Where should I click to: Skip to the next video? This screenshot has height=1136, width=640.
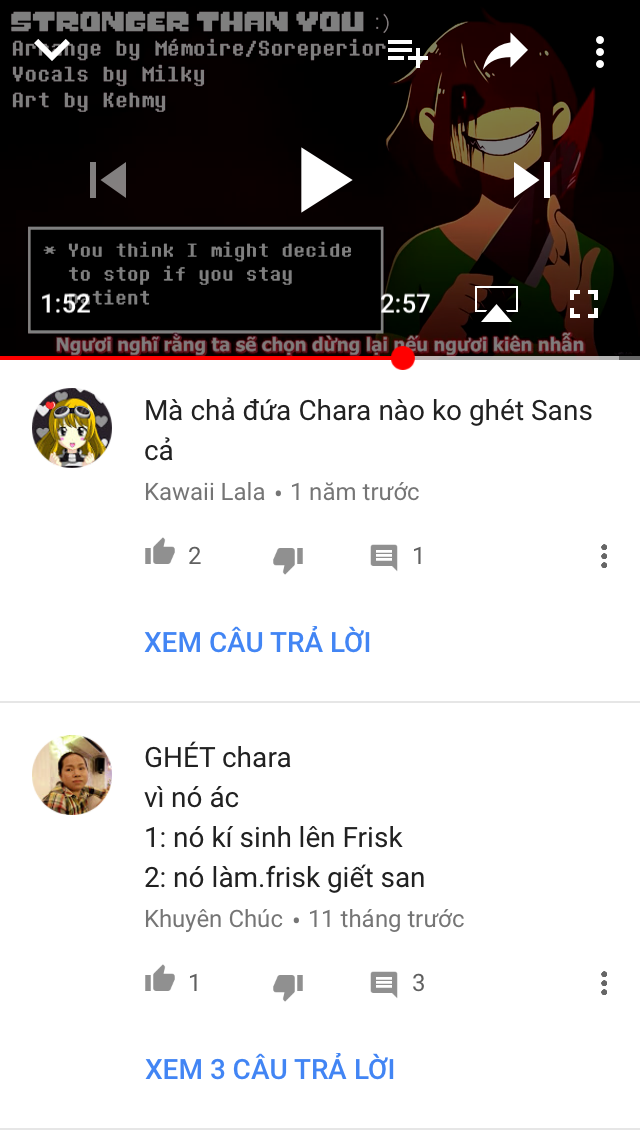[x=533, y=180]
